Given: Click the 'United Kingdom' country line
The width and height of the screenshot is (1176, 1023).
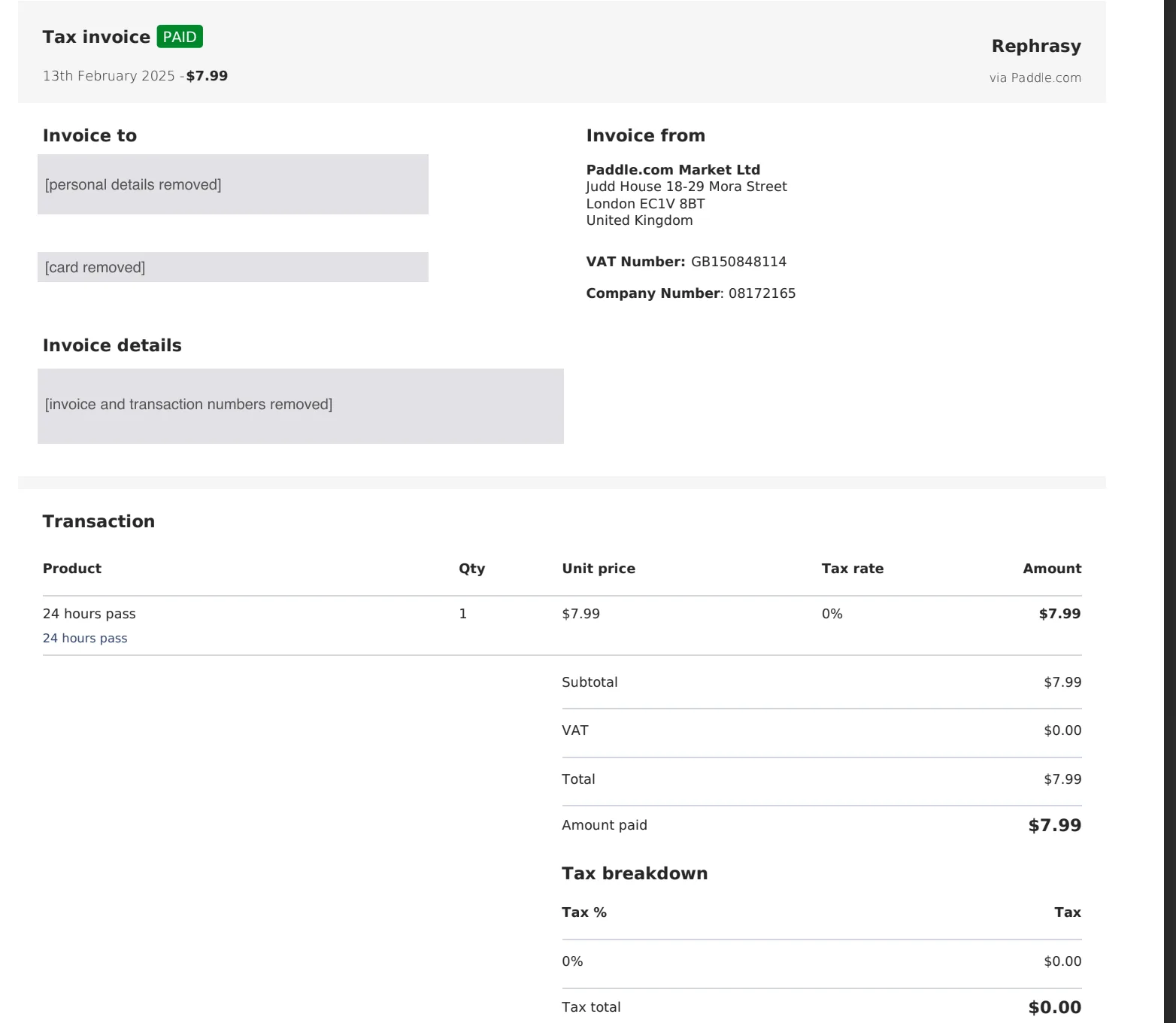Looking at the screenshot, I should tap(640, 220).
